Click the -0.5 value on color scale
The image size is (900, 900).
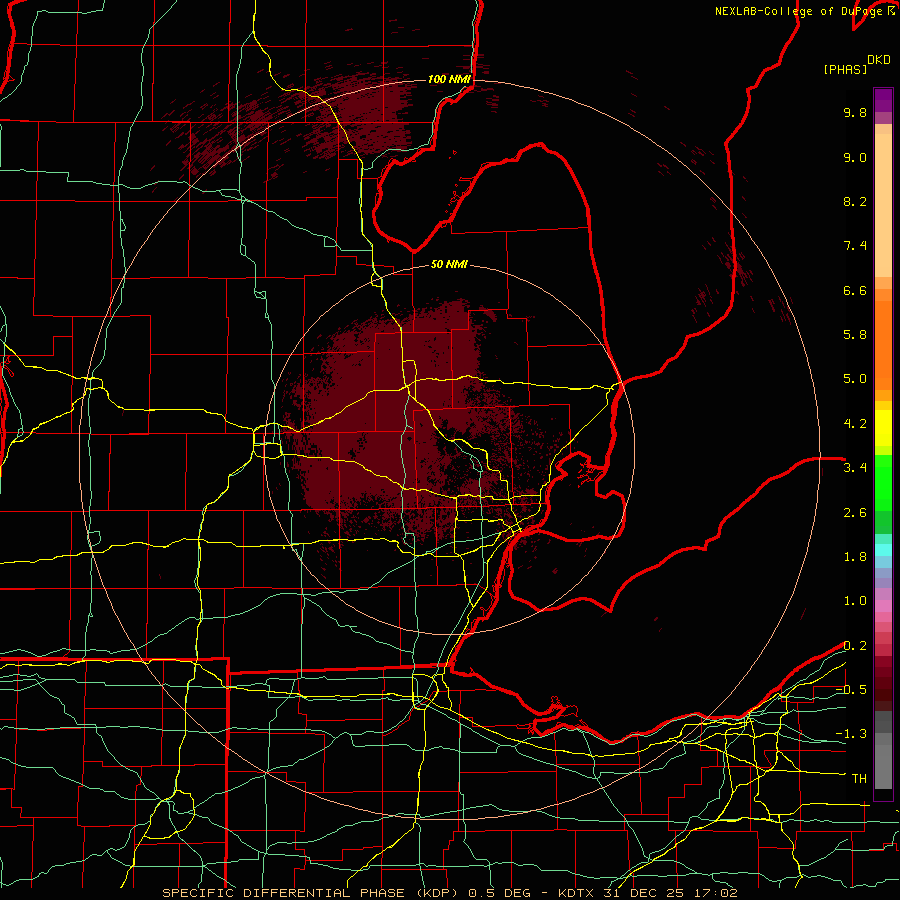[851, 689]
